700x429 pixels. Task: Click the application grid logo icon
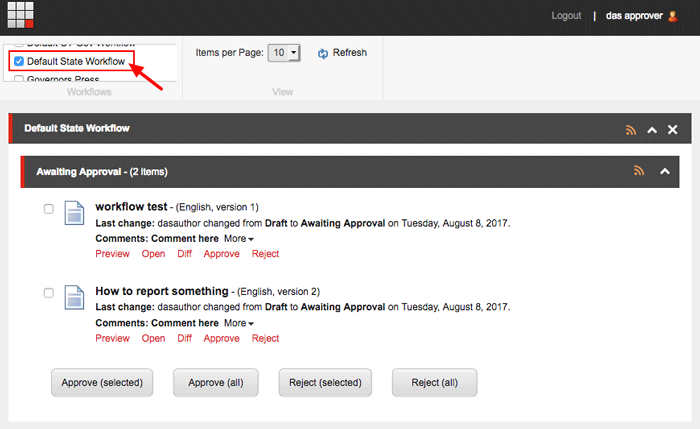coord(20,16)
